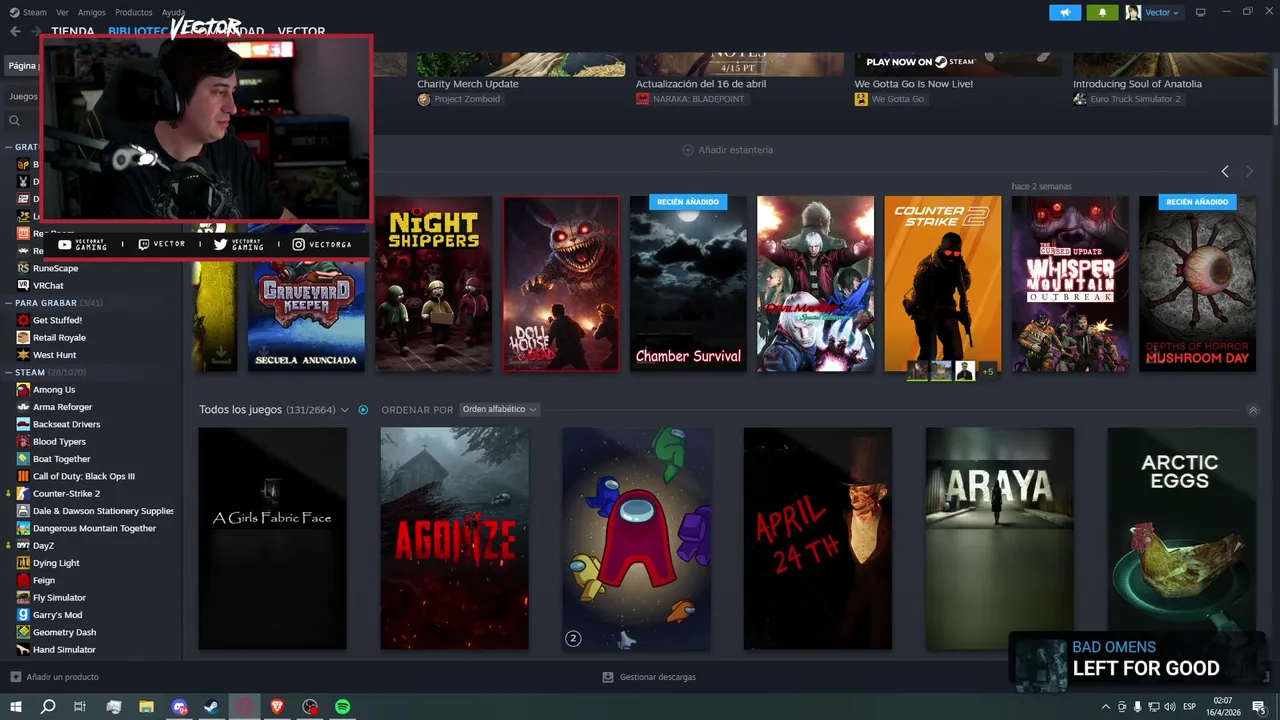Viewport: 1280px width, 720px height.
Task: Open the Arctic Eggs game cover
Action: click(x=1181, y=539)
